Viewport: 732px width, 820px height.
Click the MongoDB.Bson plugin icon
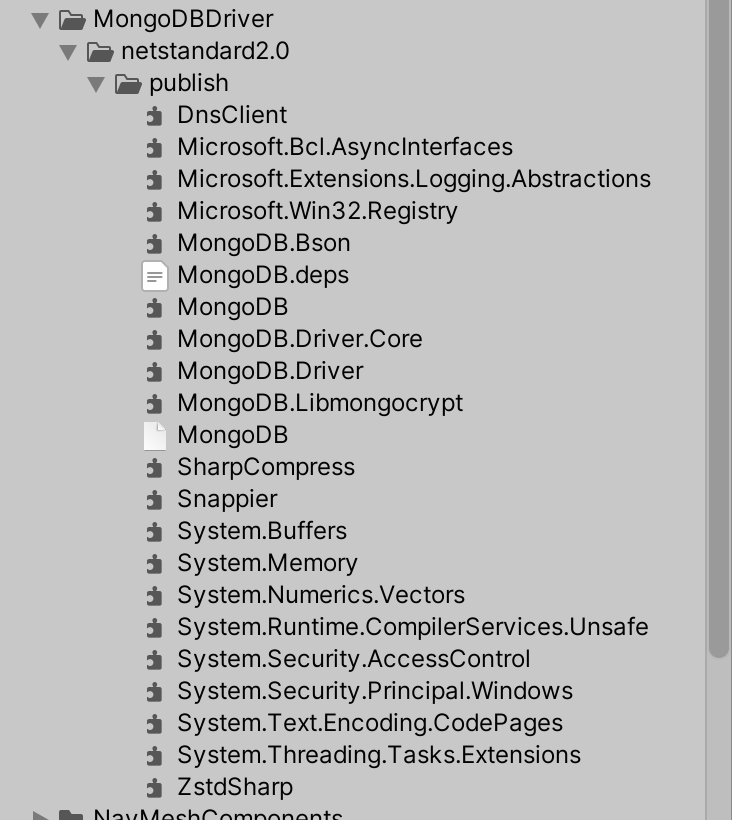154,243
